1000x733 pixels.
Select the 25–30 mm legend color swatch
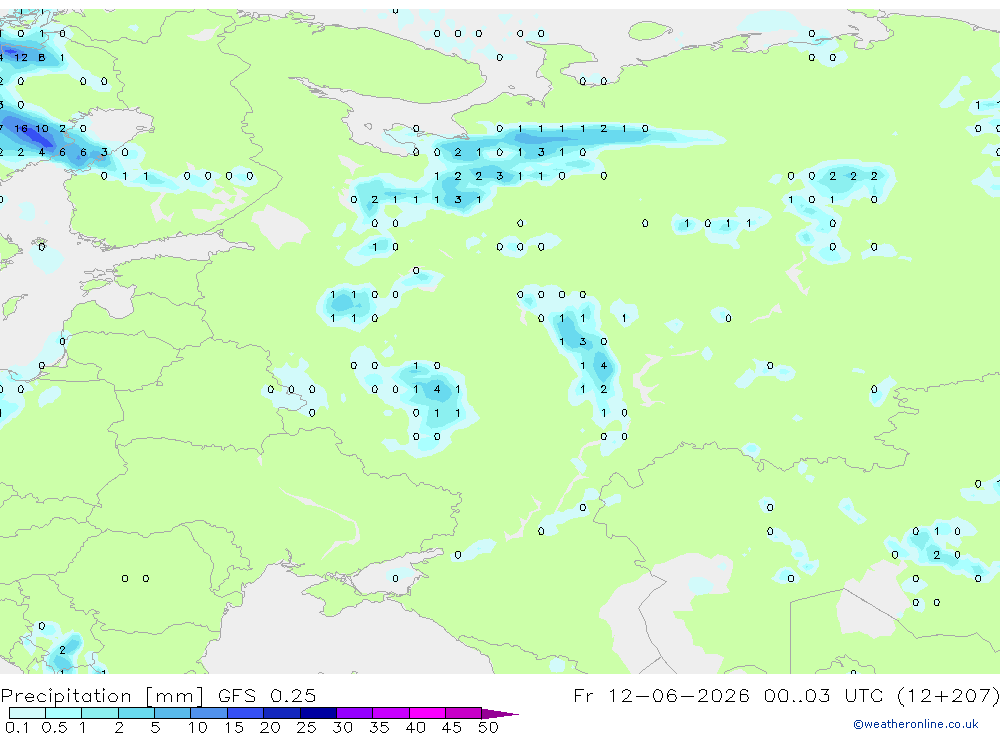tap(318, 713)
